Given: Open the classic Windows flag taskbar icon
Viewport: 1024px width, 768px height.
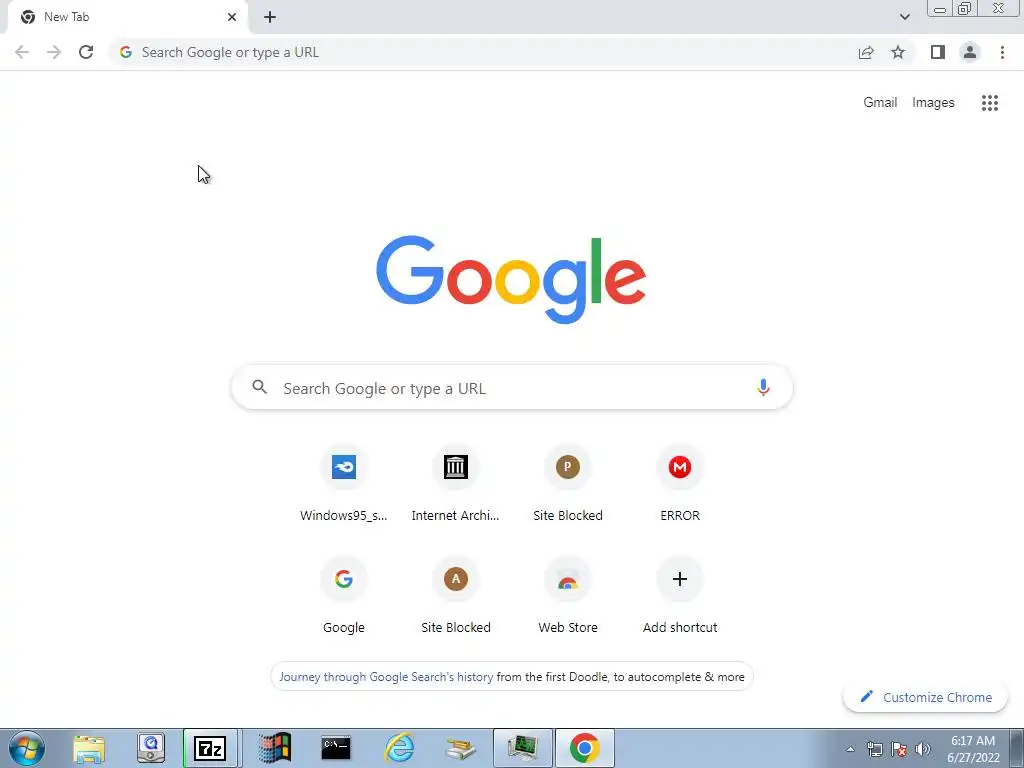Looking at the screenshot, I should click(274, 748).
